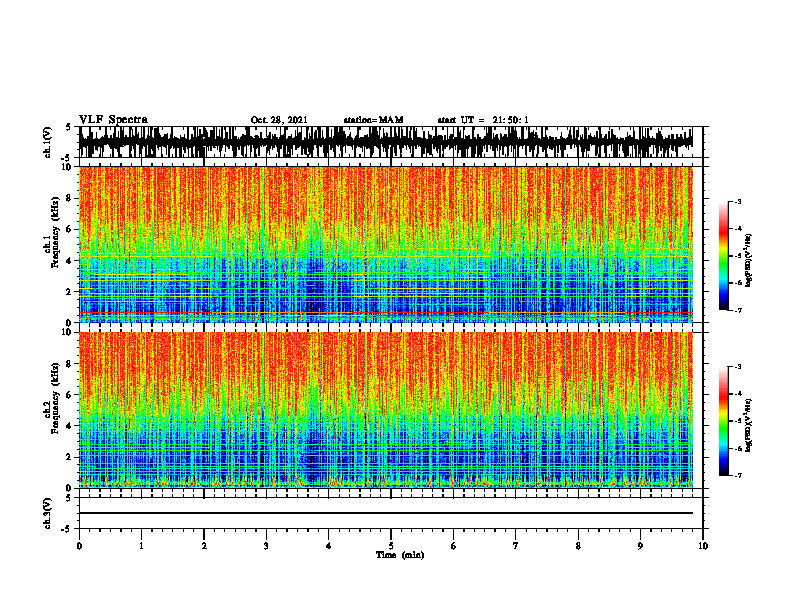This screenshot has height=612, width=792.
Task: Click the "ch.3(V)" axis label
Action: 48,513
